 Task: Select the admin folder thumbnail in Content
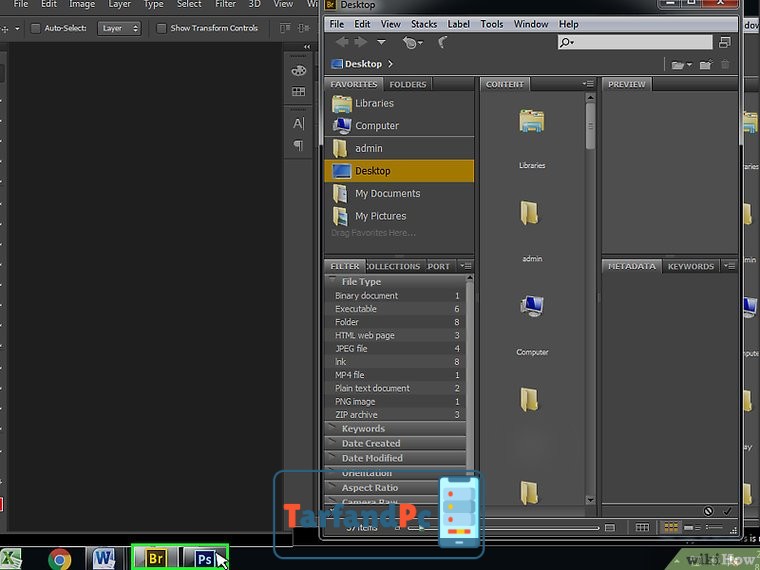[529, 213]
